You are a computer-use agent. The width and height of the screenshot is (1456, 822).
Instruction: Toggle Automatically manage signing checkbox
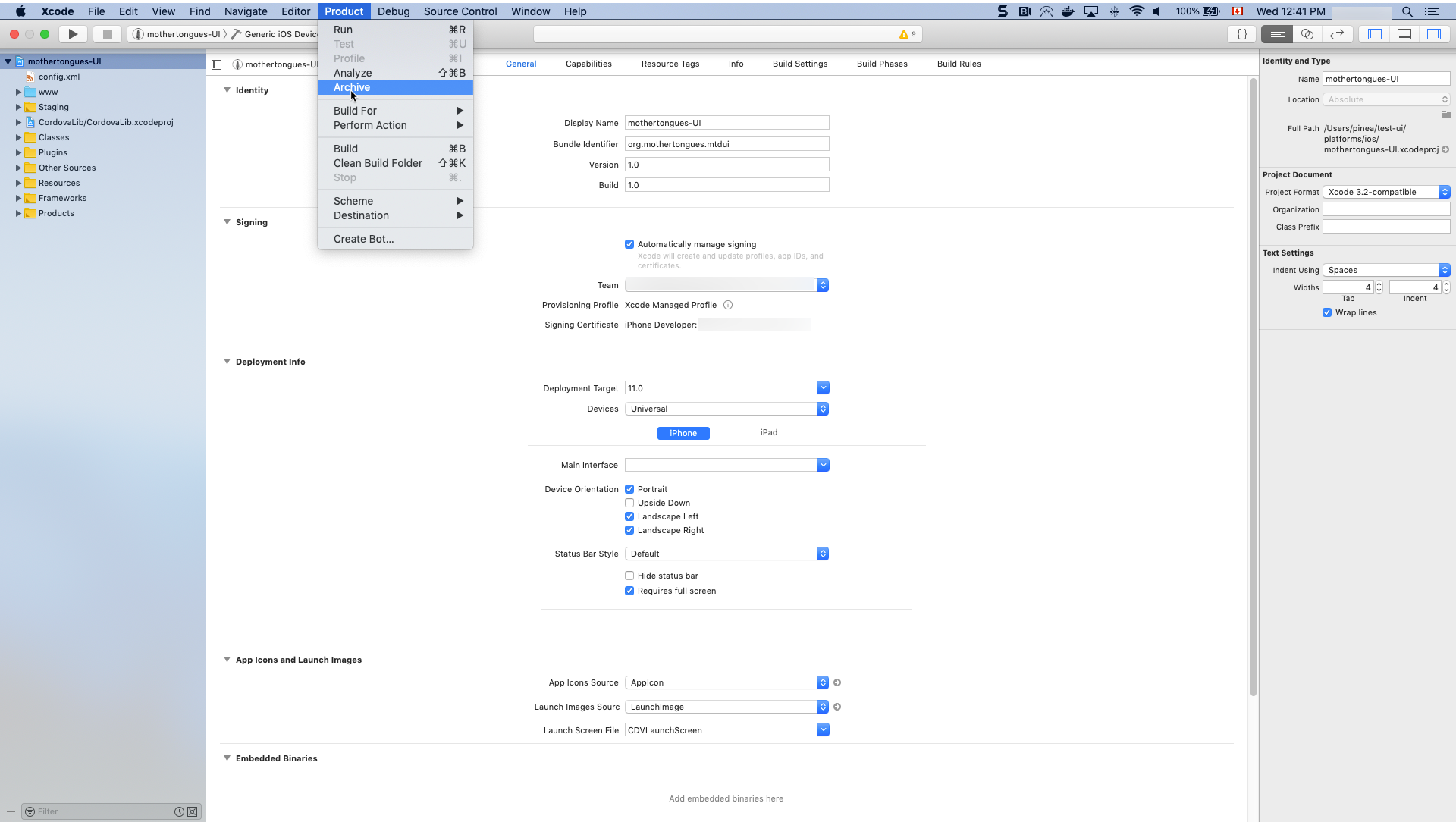coord(629,244)
